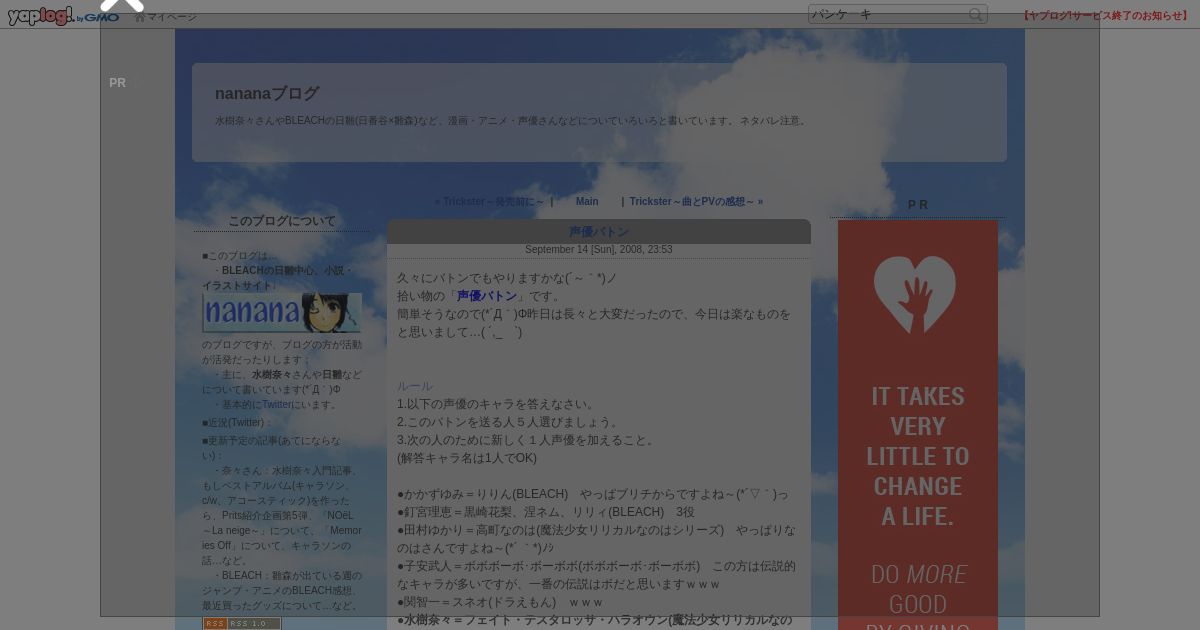Click the PR label at the overlay's left
Viewport: 1200px width, 630px height.
tap(118, 83)
